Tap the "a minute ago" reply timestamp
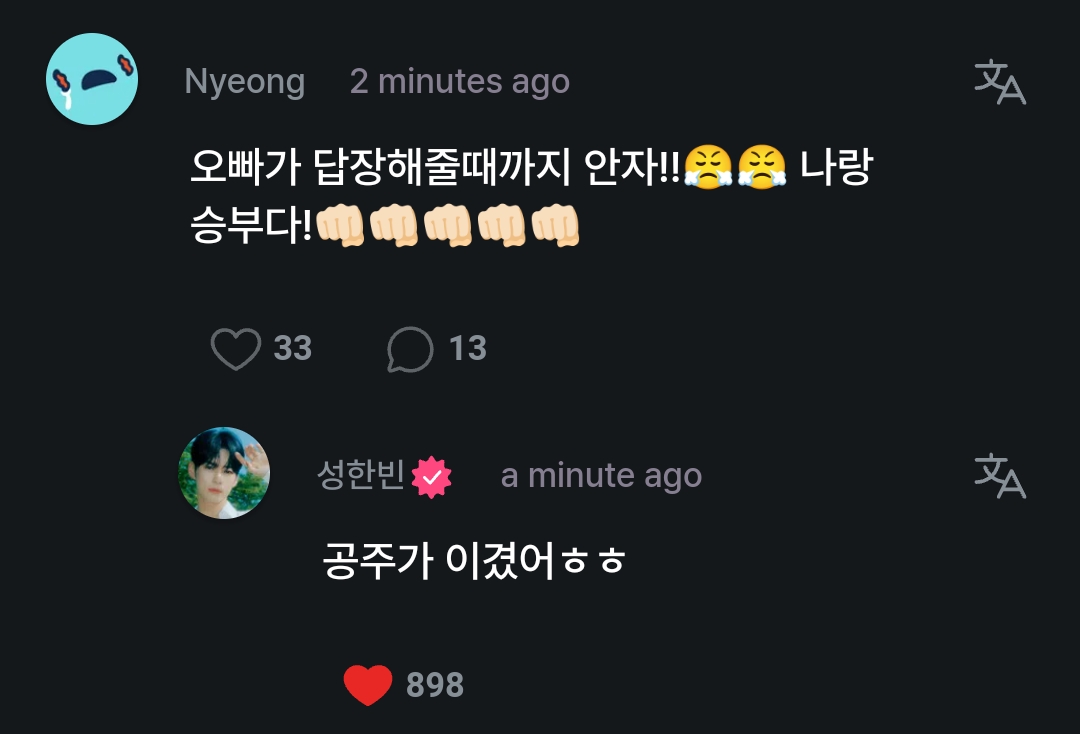 tap(601, 476)
